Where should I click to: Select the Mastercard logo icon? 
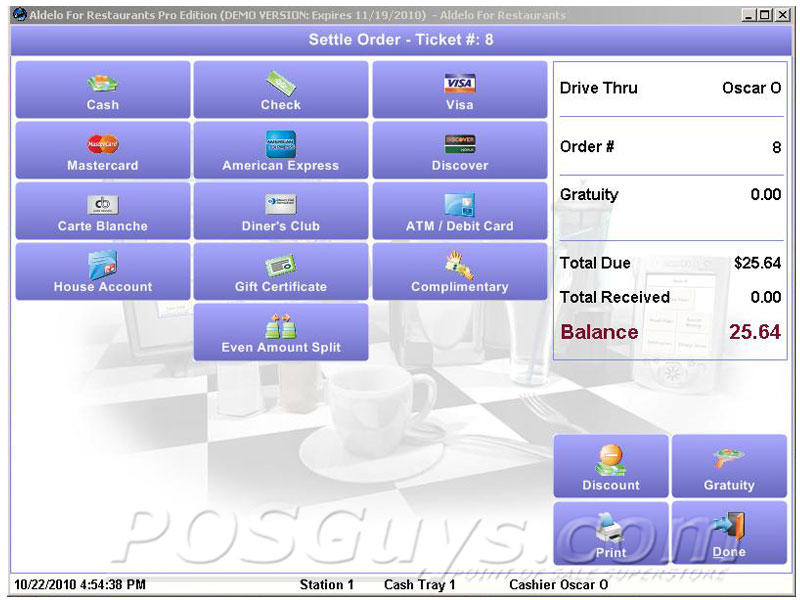[x=103, y=144]
